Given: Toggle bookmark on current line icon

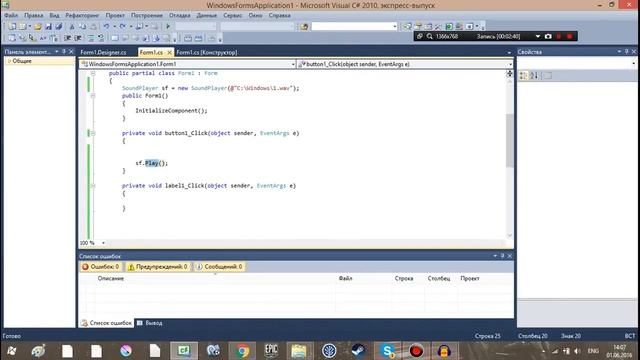Looking at the screenshot, I should pyautogui.click(x=115, y=38).
